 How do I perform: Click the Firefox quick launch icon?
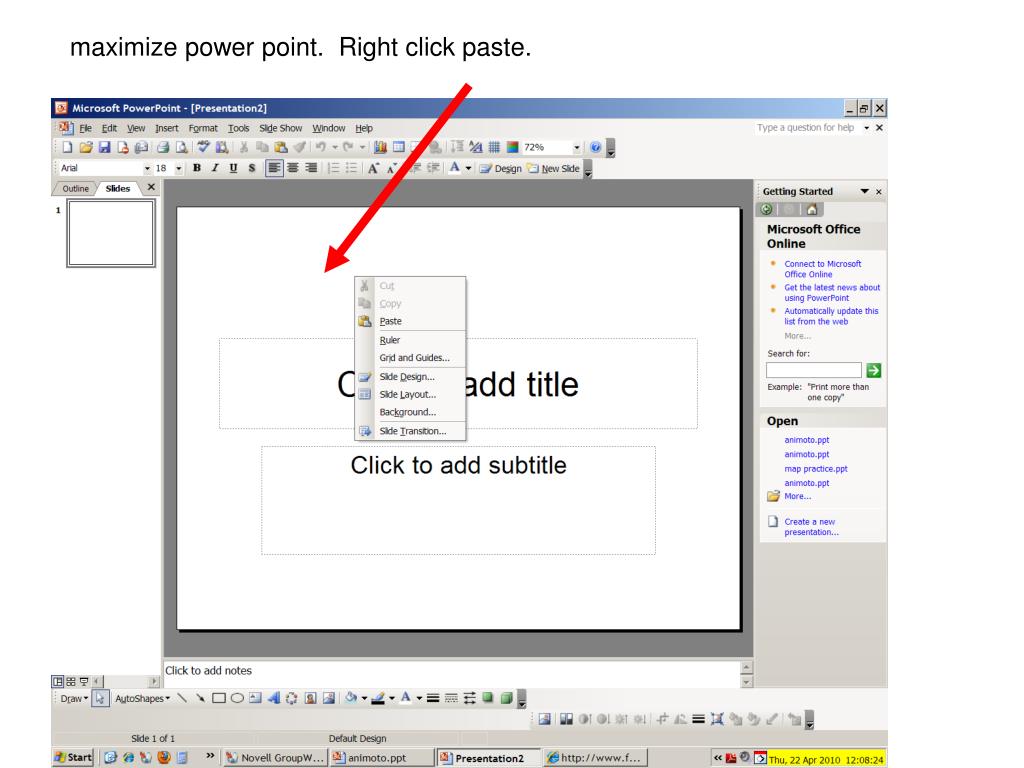coord(164,758)
